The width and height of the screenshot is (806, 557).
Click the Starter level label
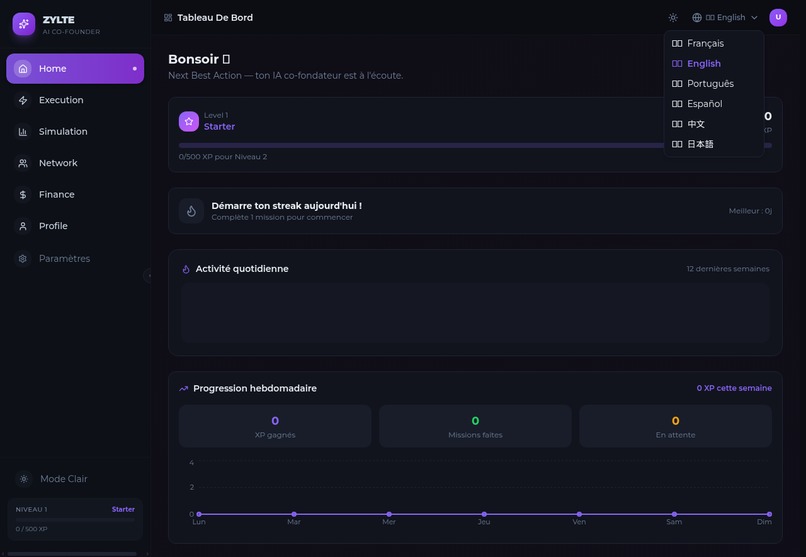tap(219, 126)
